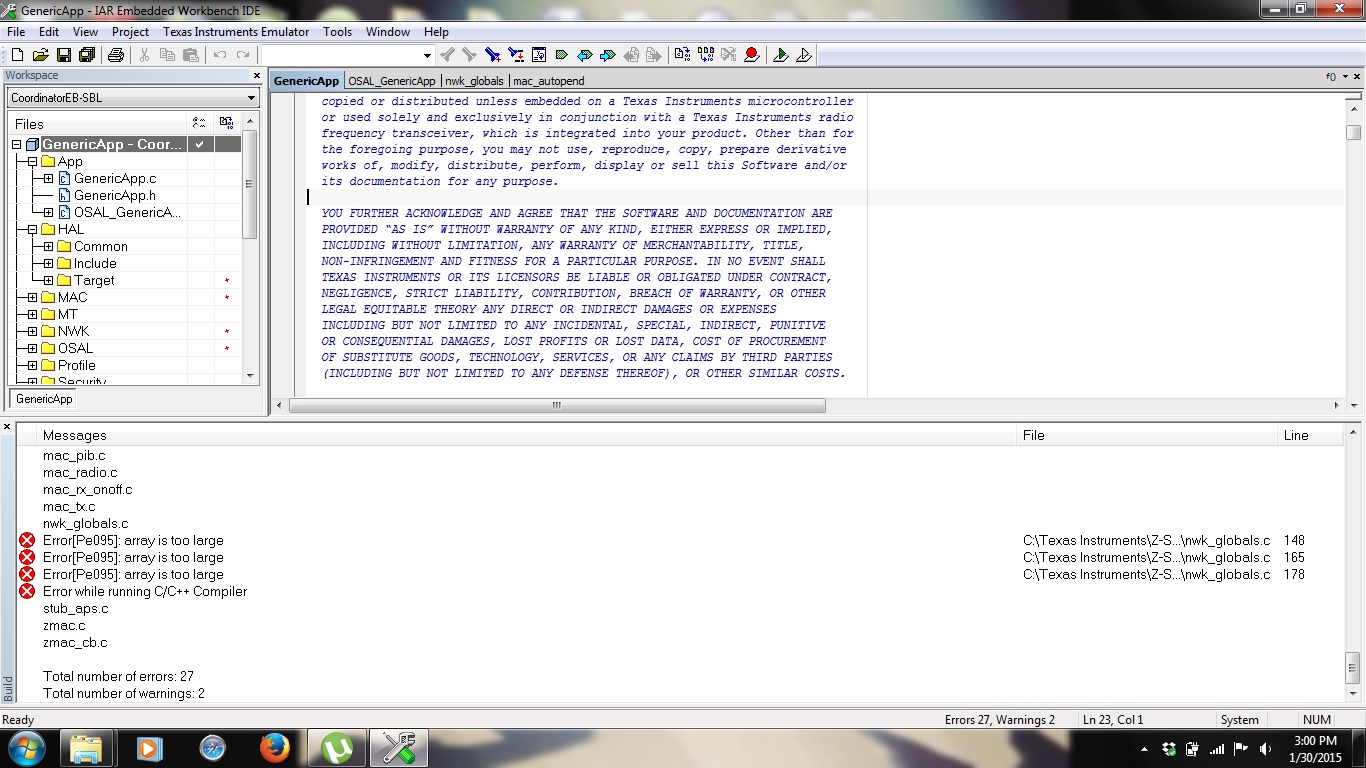Open the toolbar quick search dropdown
The width and height of the screenshot is (1366, 768).
(x=427, y=55)
